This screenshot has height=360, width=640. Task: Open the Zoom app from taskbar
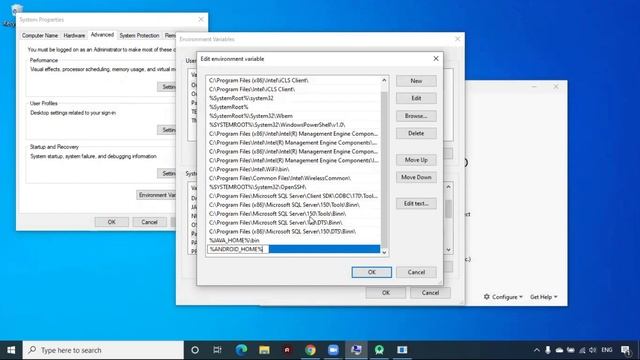333,350
